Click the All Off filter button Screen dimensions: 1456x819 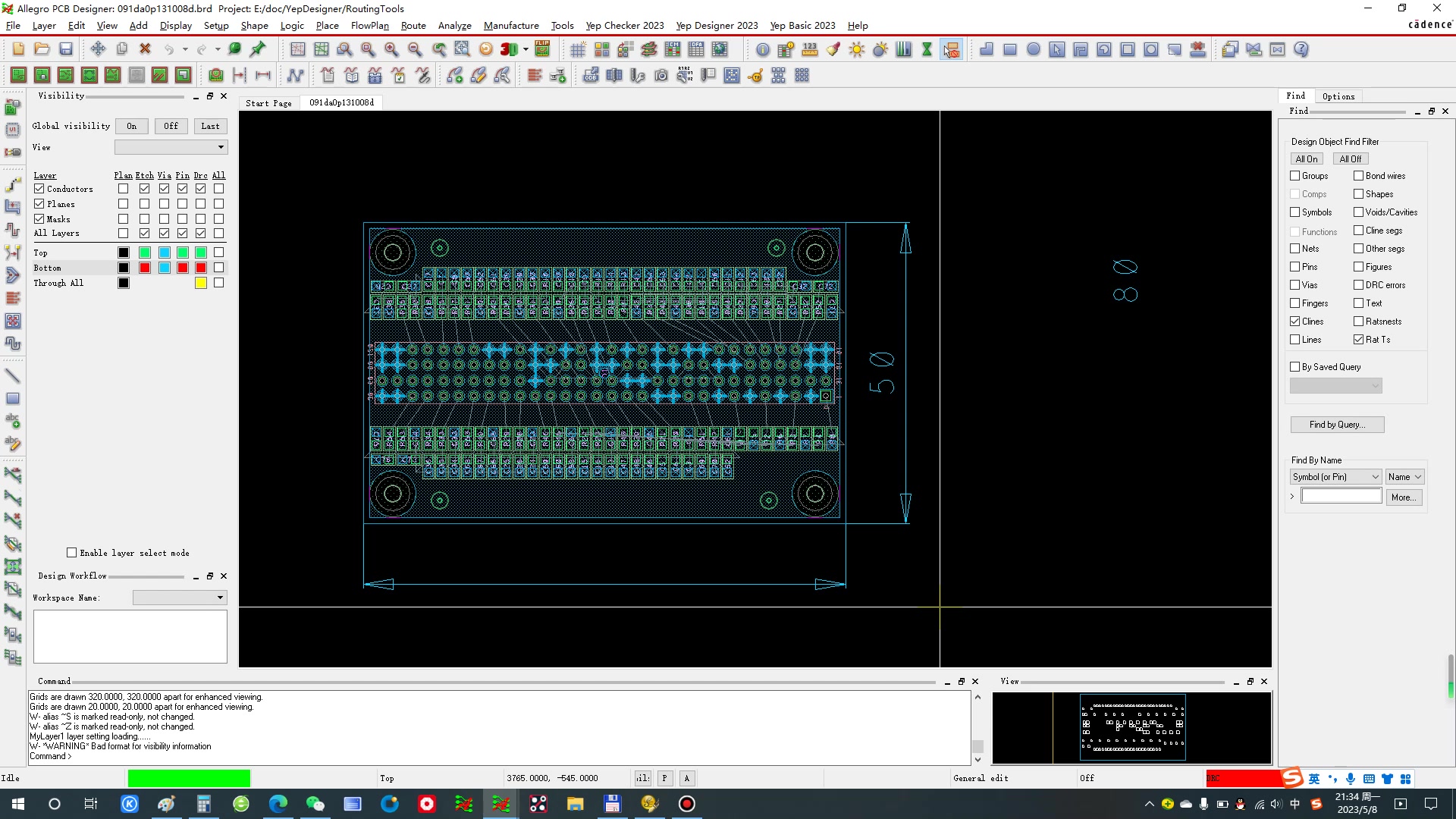(x=1350, y=159)
